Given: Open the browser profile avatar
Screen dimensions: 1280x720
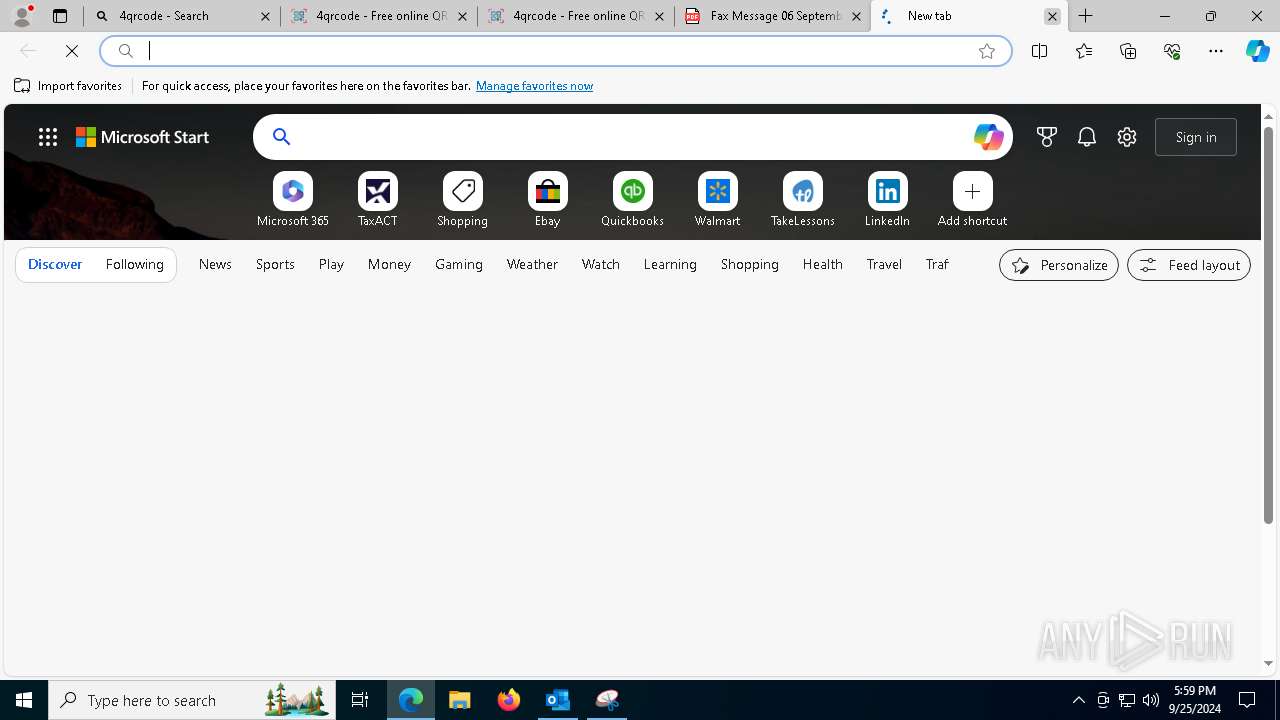Looking at the screenshot, I should [22, 16].
